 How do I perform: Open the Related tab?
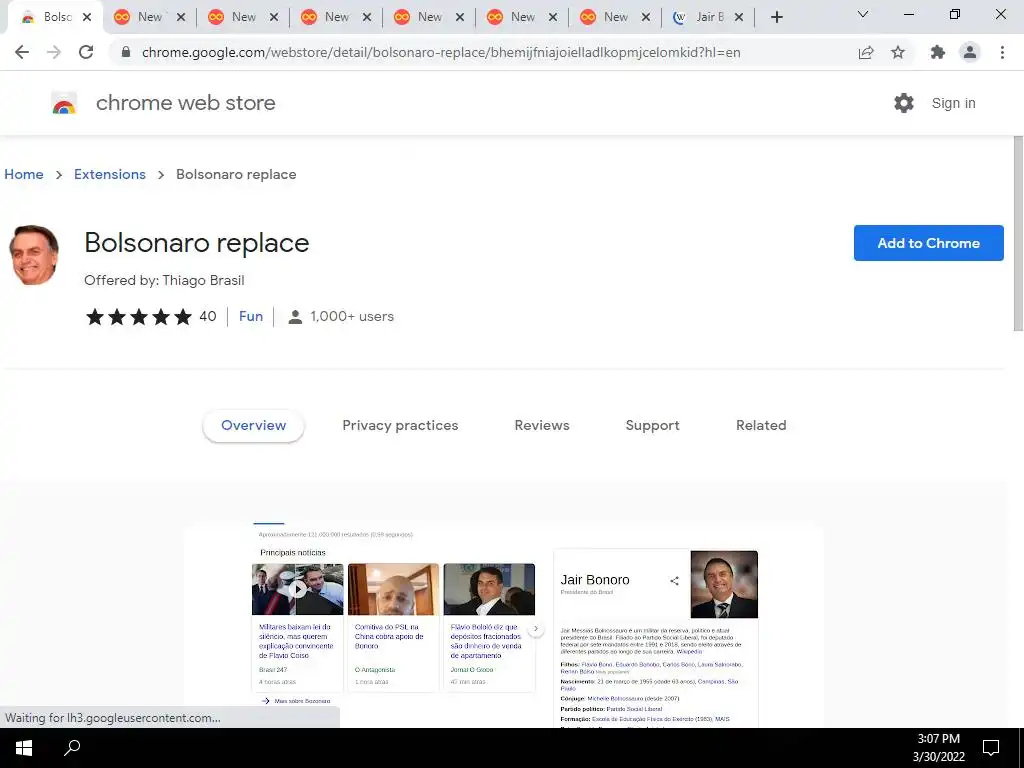pos(761,425)
